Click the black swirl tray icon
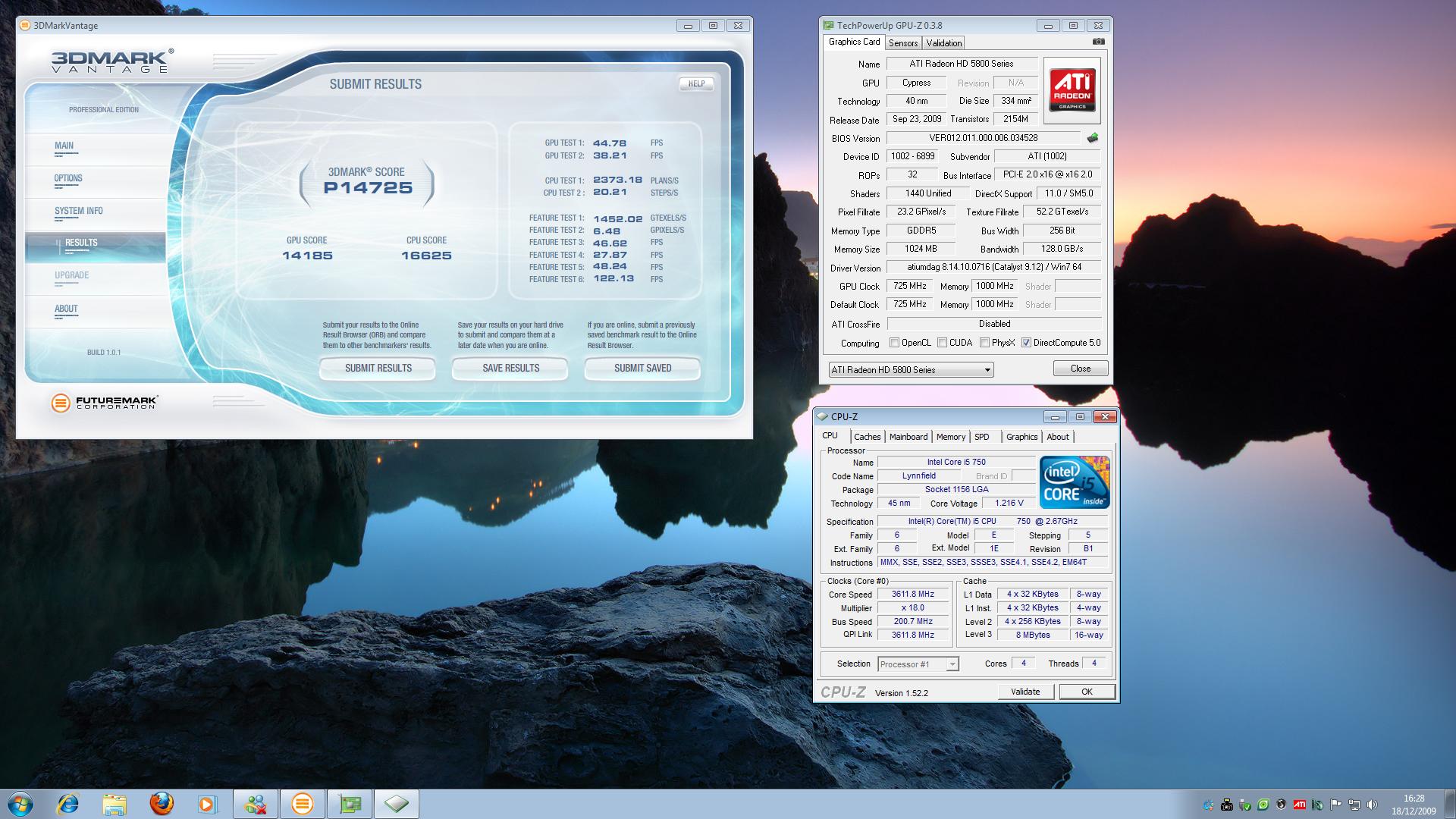This screenshot has height=819, width=1456. tap(1281, 805)
